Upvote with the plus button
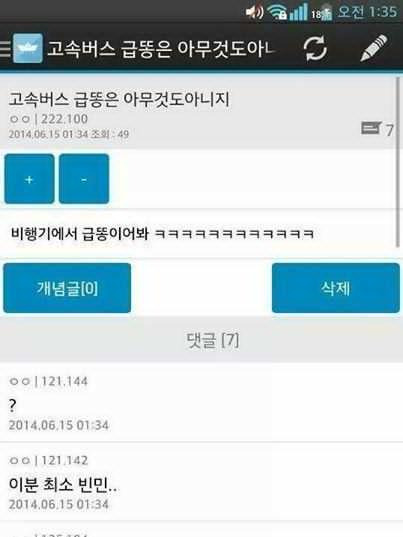 (29, 179)
